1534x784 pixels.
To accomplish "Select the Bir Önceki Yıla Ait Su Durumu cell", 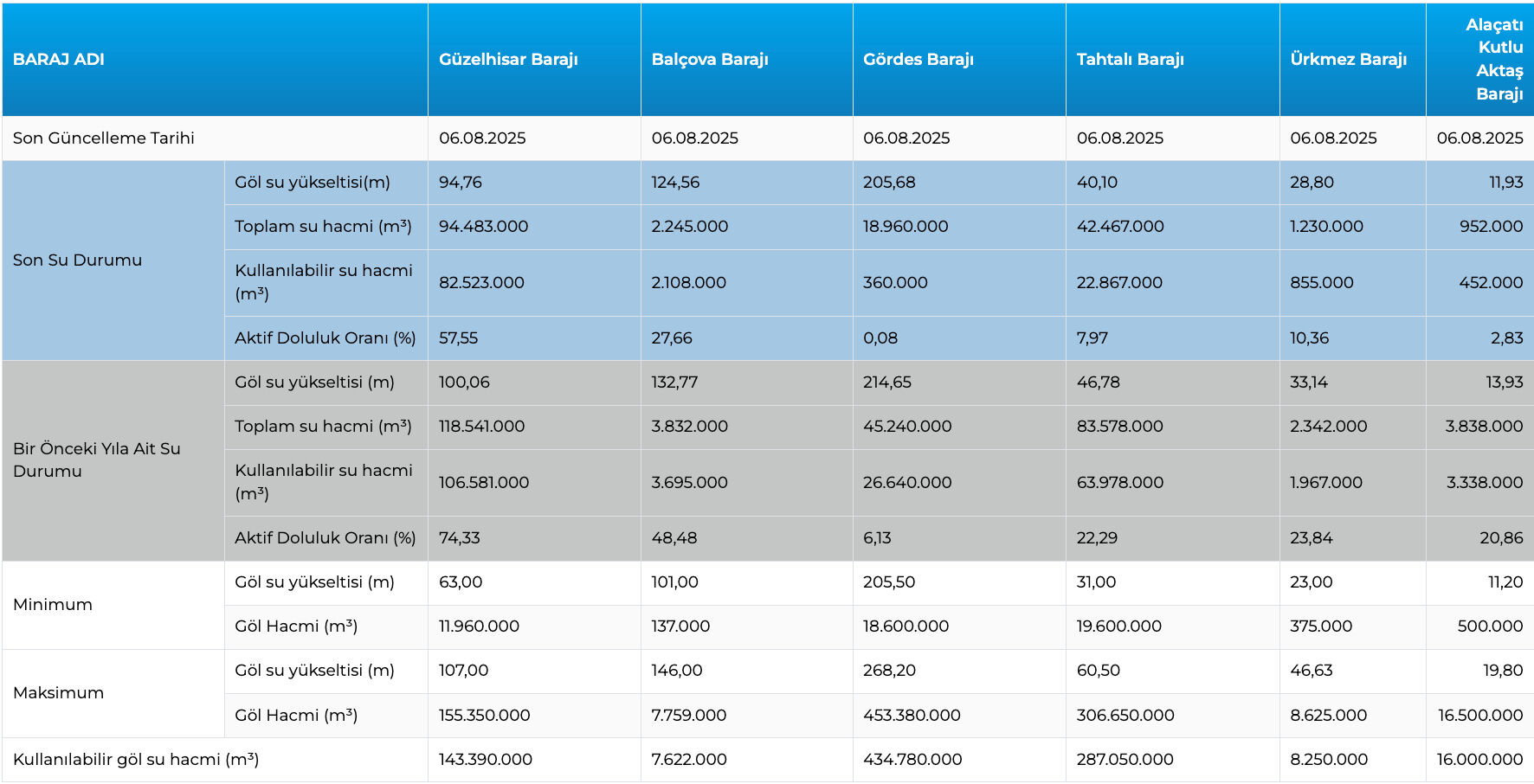I will pyautogui.click(x=97, y=460).
